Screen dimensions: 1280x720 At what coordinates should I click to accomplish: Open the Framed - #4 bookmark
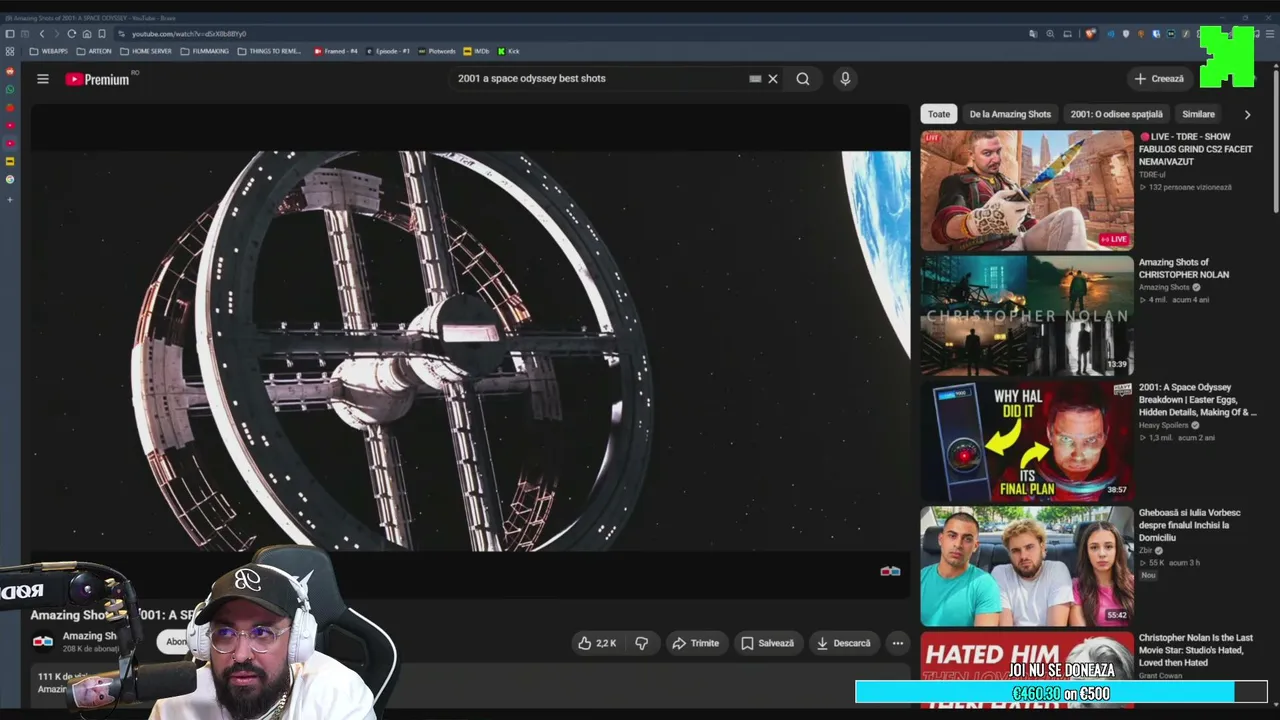pyautogui.click(x=336, y=51)
